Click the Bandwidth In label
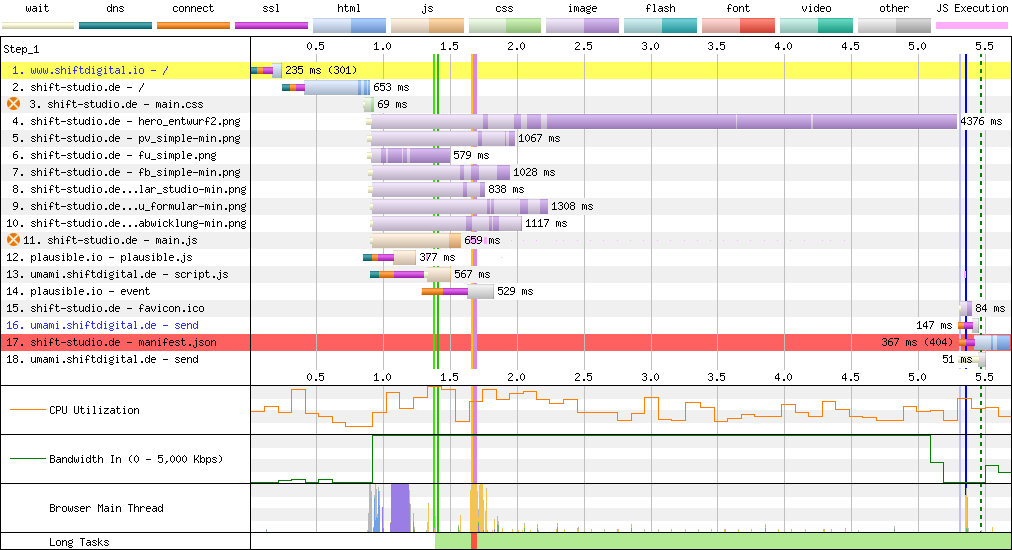The height and width of the screenshot is (550, 1012). pyautogui.click(x=136, y=459)
